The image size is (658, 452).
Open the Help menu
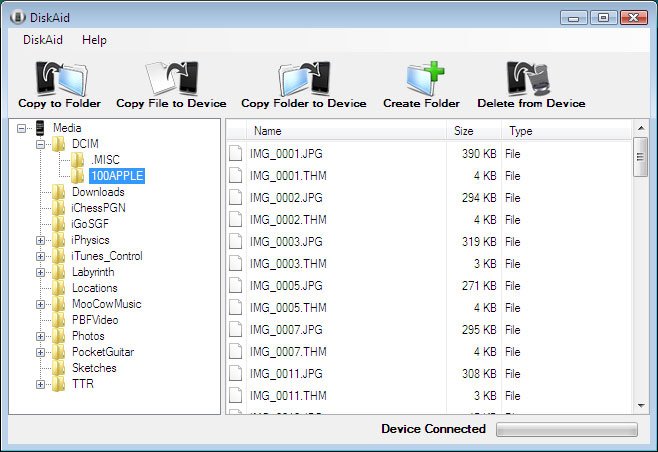click(94, 40)
